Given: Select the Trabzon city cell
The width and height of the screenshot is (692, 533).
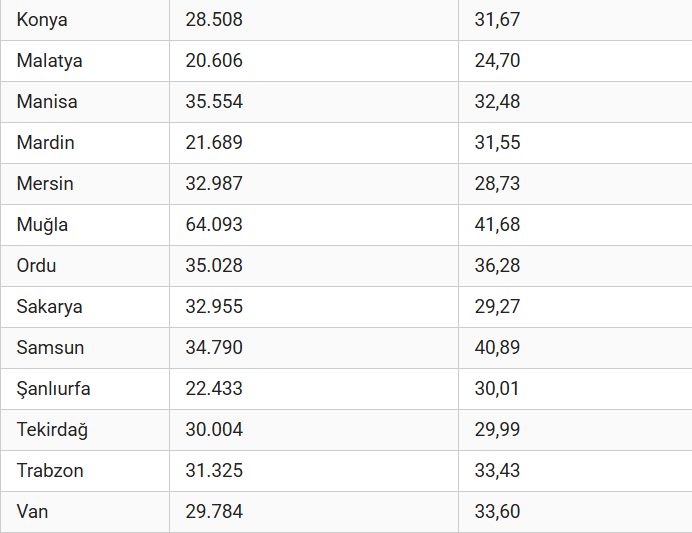Looking at the screenshot, I should point(50,471).
